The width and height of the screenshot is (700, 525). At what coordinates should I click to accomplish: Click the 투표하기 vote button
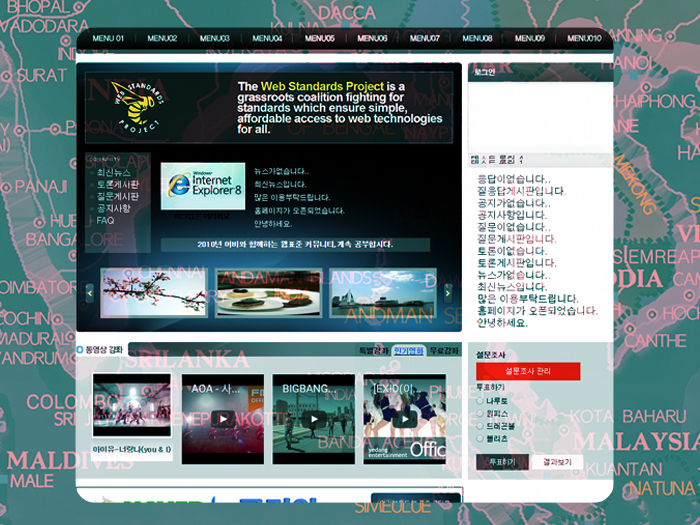tap(502, 463)
